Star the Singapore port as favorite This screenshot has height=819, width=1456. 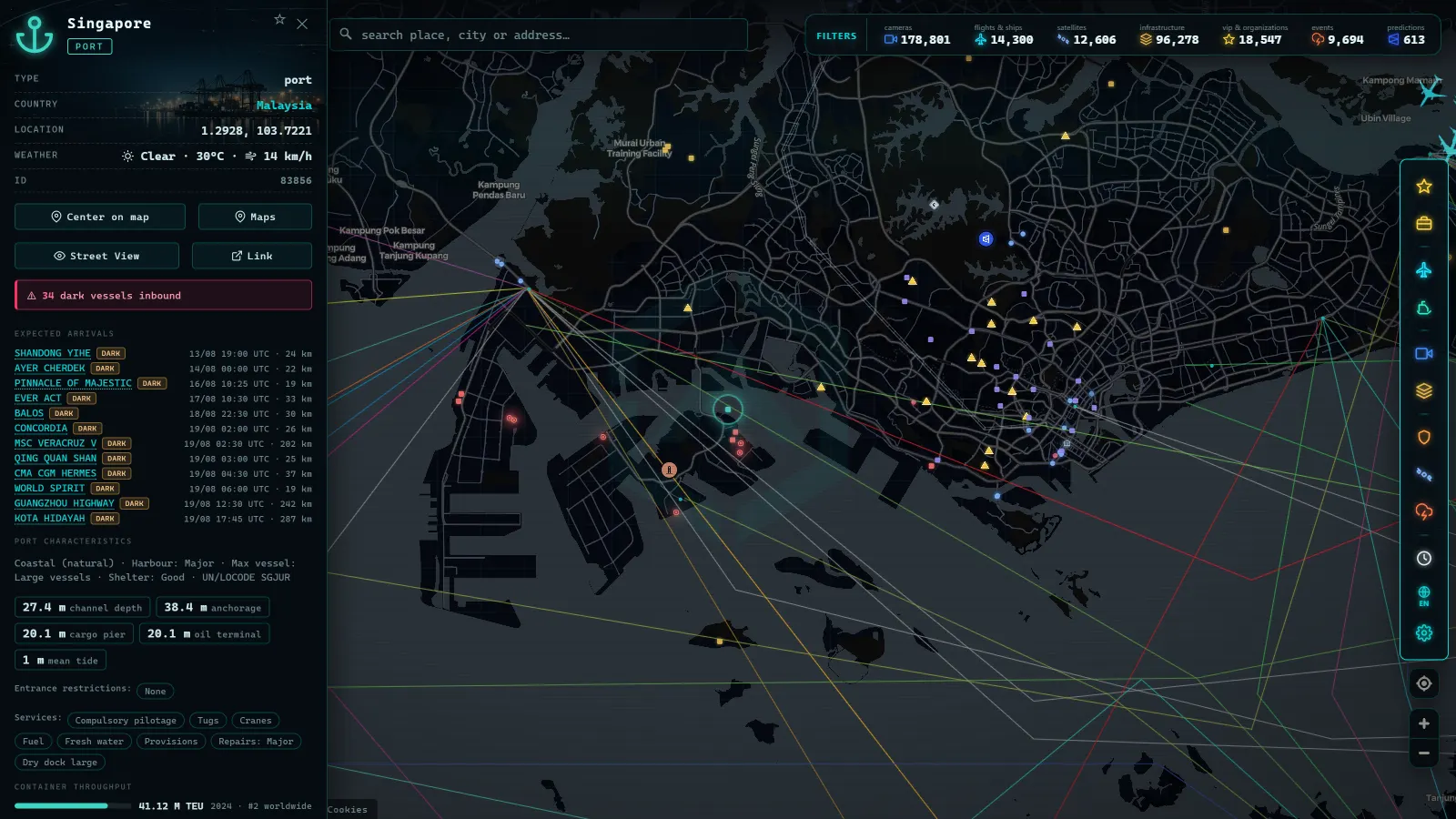(279, 19)
